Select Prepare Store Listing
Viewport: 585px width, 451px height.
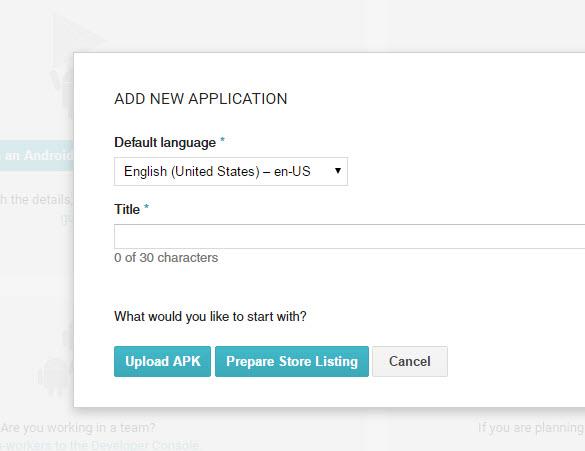(x=292, y=361)
